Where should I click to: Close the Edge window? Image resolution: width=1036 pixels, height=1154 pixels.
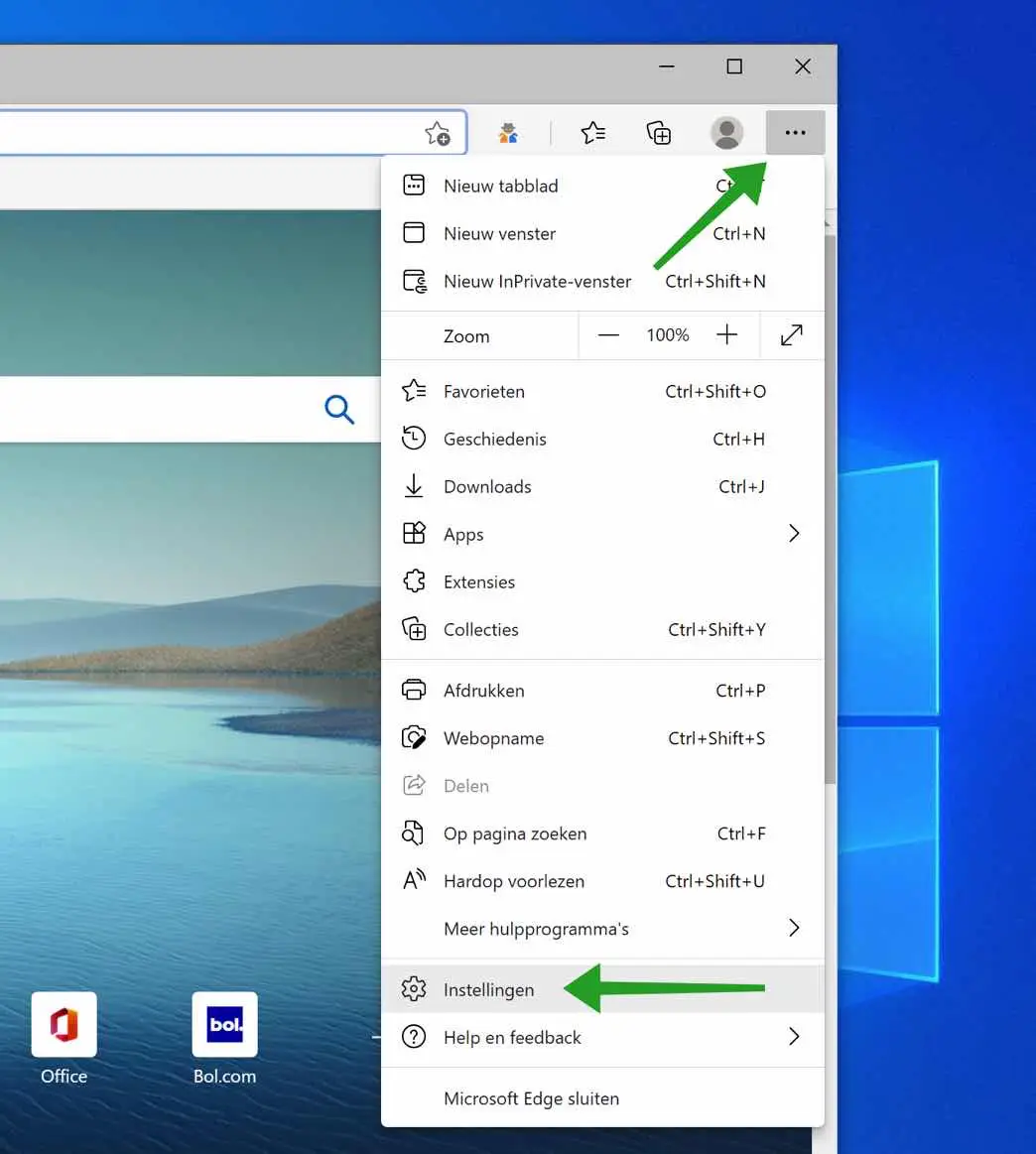(x=803, y=66)
